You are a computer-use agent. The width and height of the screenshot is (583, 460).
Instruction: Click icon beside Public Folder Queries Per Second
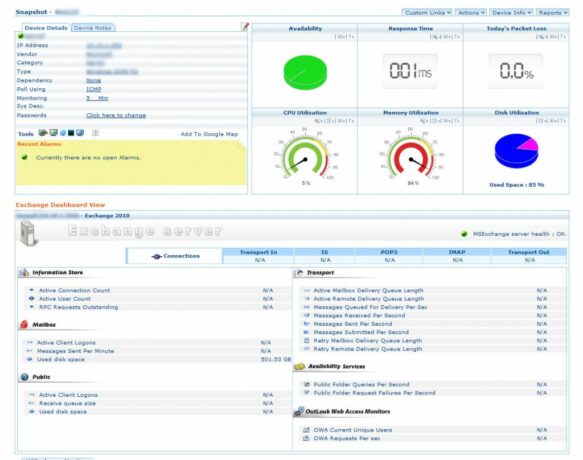point(307,384)
